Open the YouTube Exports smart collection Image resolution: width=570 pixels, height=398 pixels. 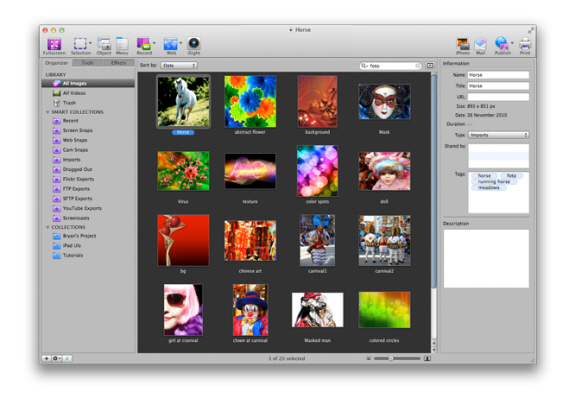[x=88, y=208]
